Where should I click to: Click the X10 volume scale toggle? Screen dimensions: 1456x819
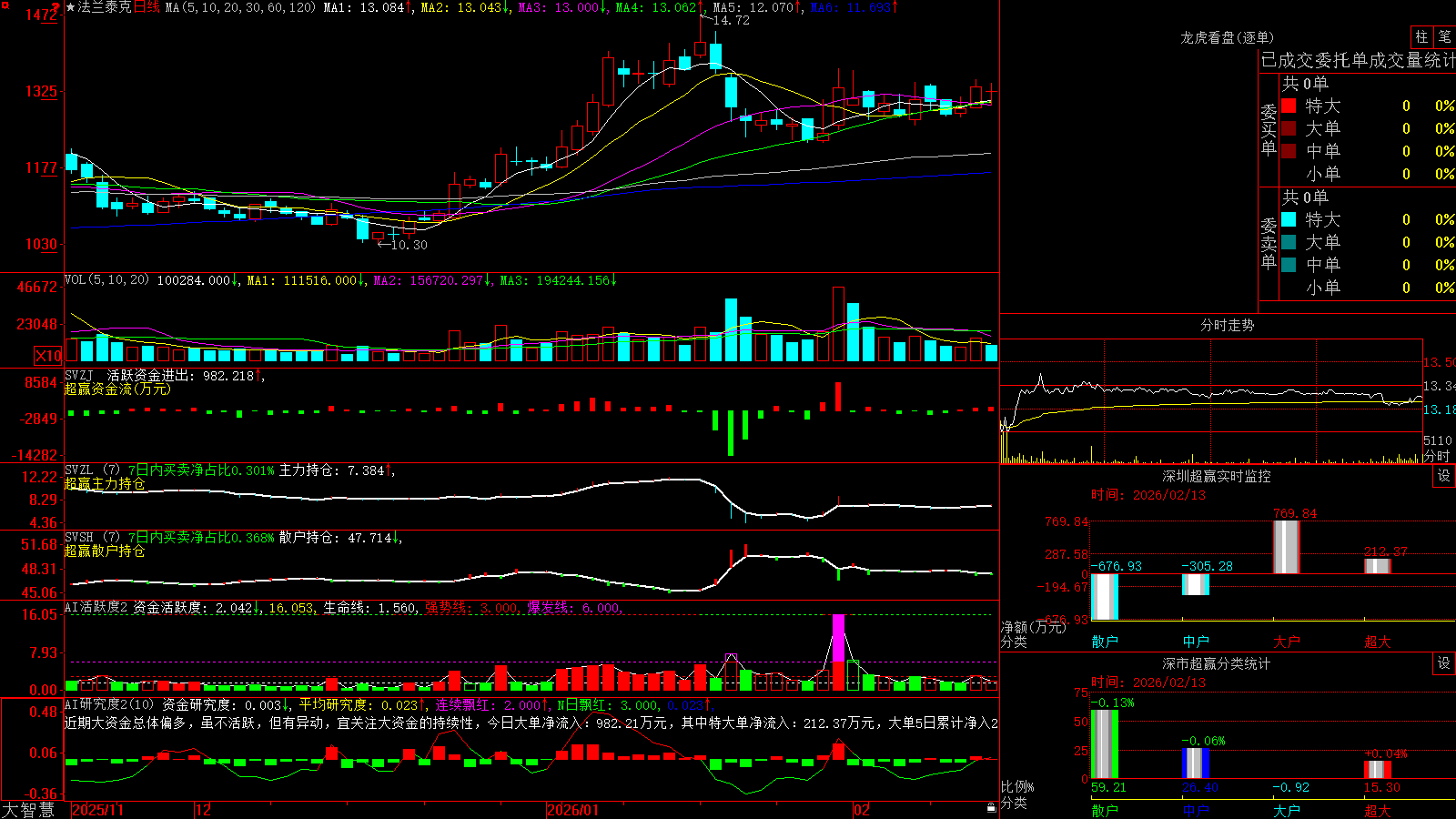click(48, 356)
